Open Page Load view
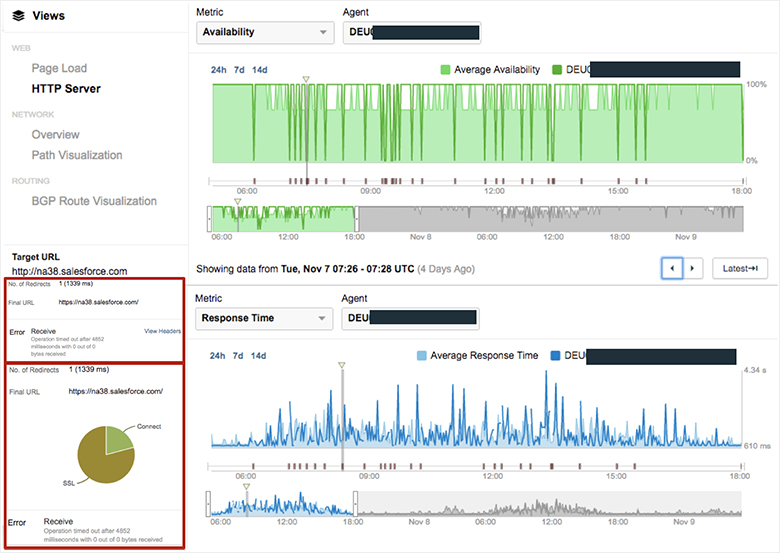780x553 pixels. (73, 68)
